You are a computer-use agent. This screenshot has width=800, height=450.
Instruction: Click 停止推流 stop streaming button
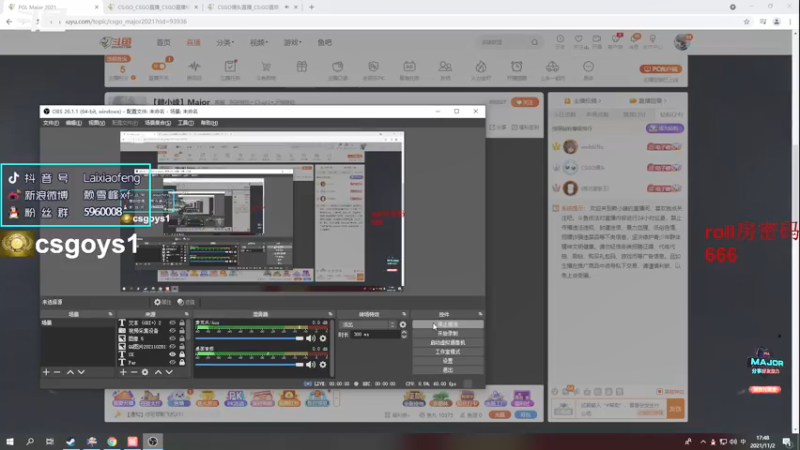(447, 324)
